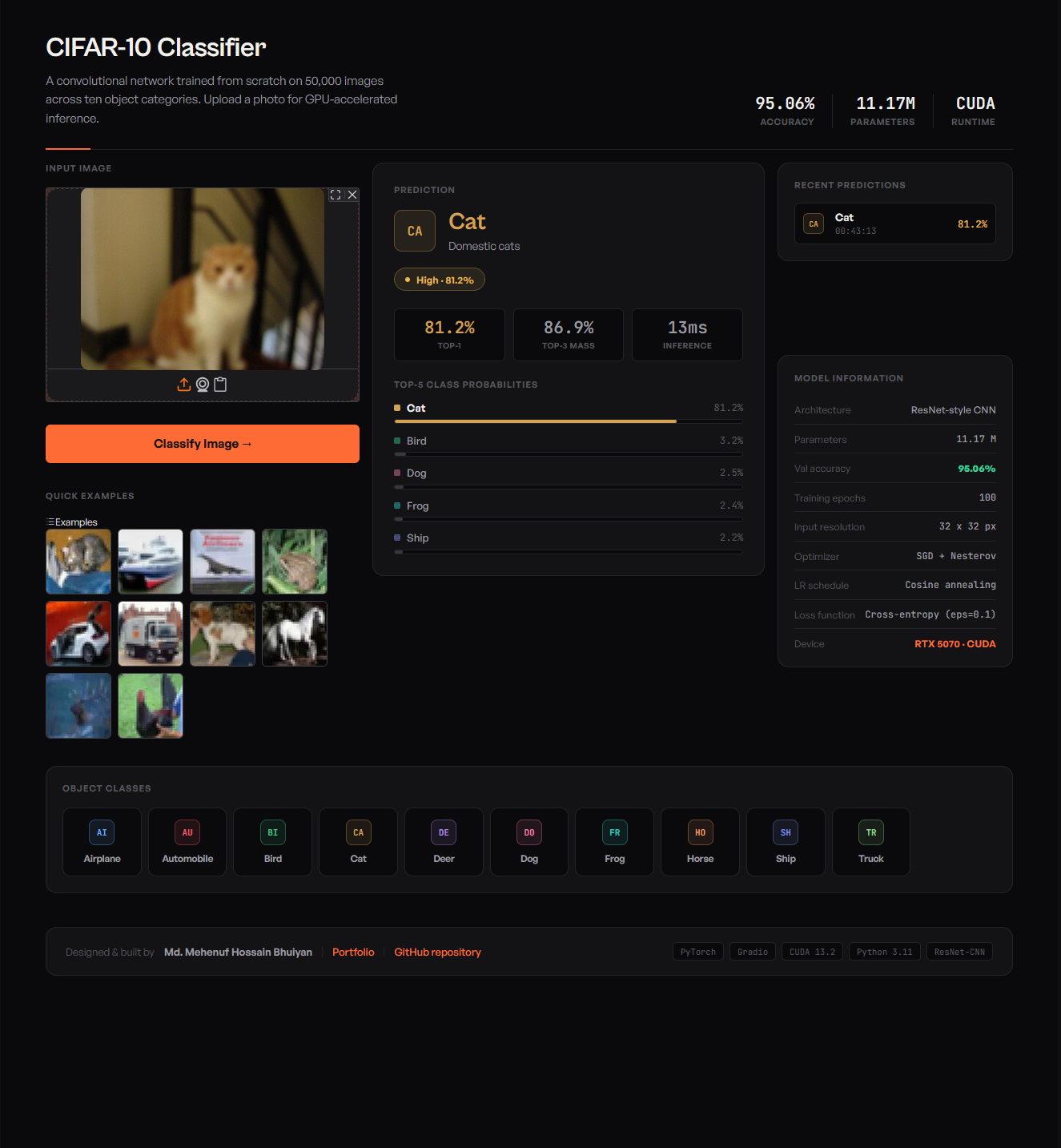
Task: Select the DE badge for Deer
Action: coord(444,832)
